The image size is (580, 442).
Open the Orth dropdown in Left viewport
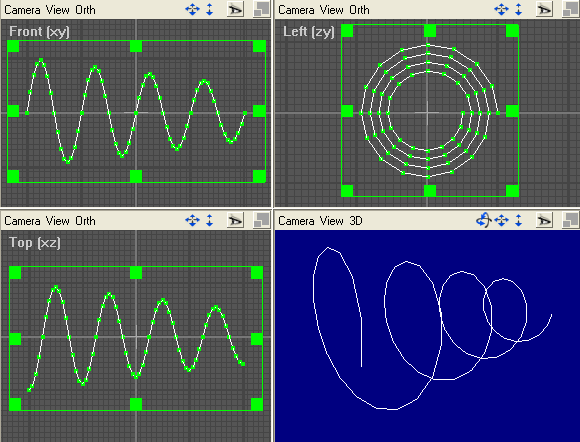point(359,10)
